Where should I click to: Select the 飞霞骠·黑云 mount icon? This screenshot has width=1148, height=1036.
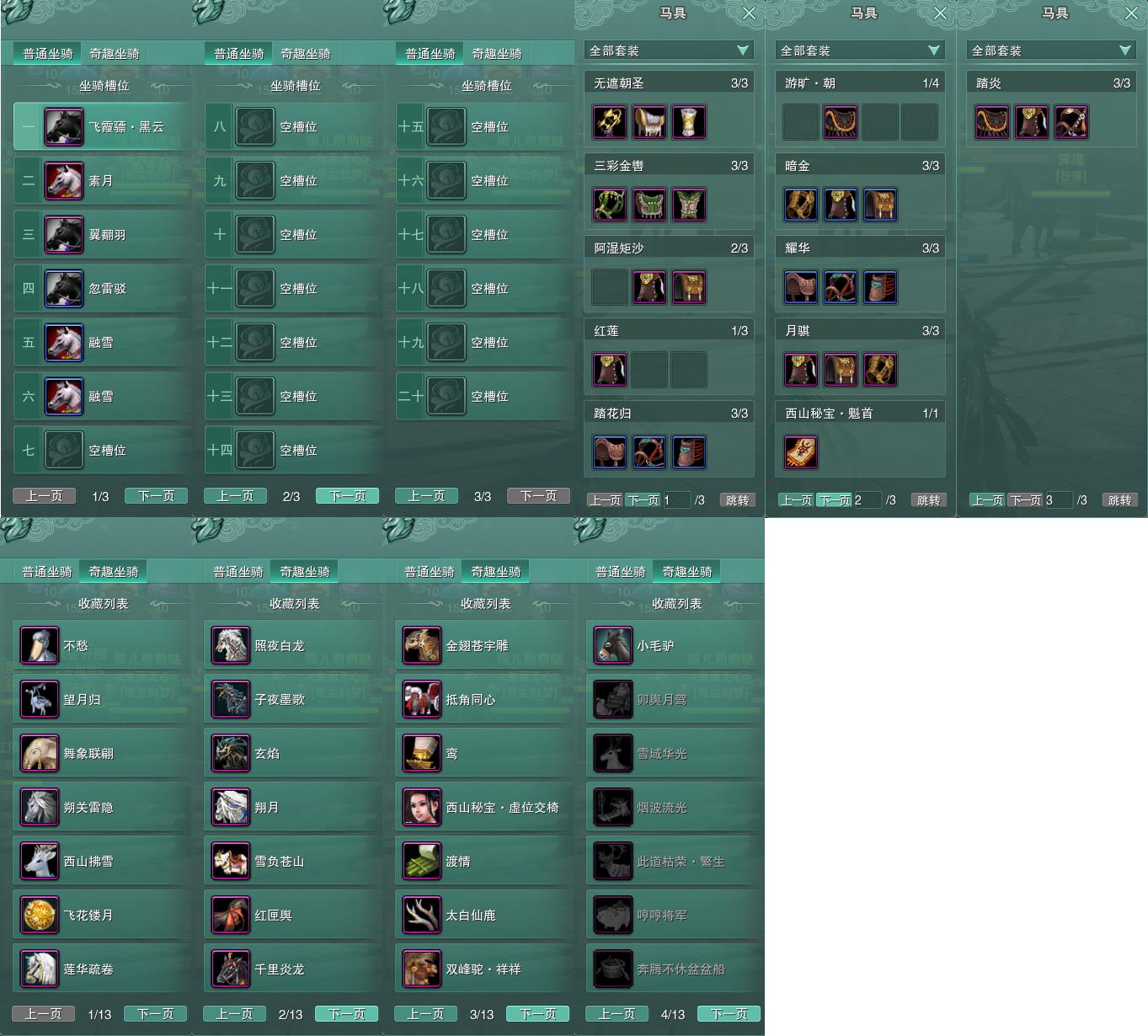pyautogui.click(x=64, y=127)
